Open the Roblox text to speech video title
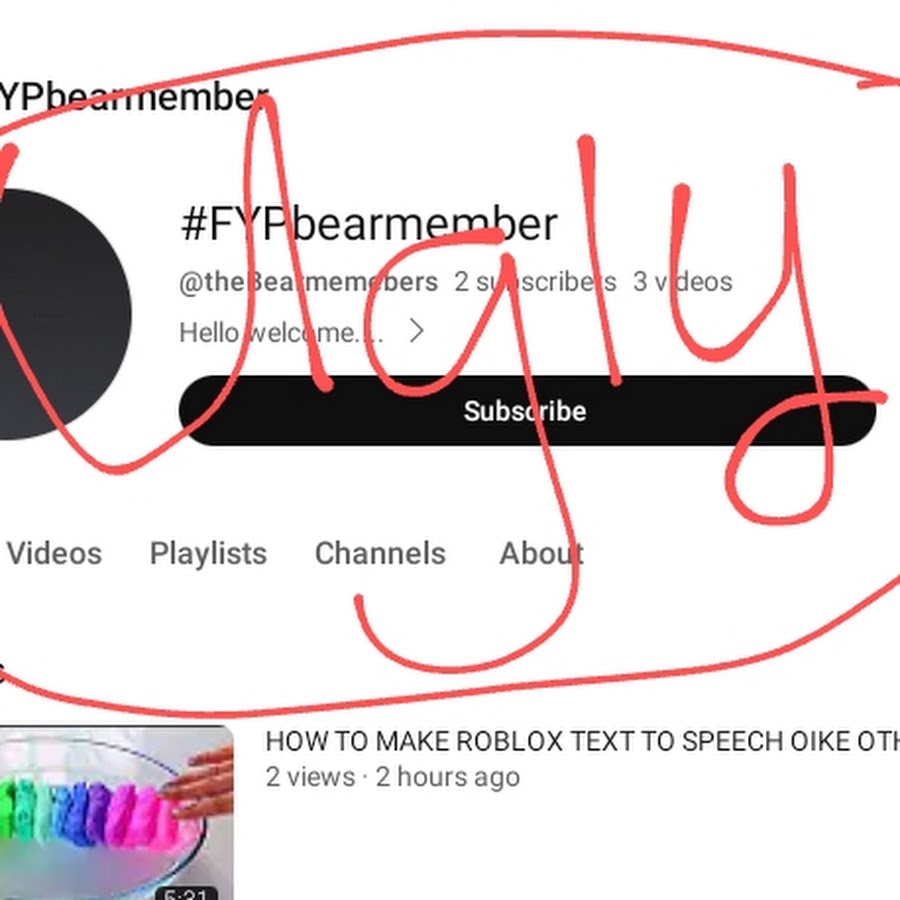The image size is (900, 900). (582, 741)
